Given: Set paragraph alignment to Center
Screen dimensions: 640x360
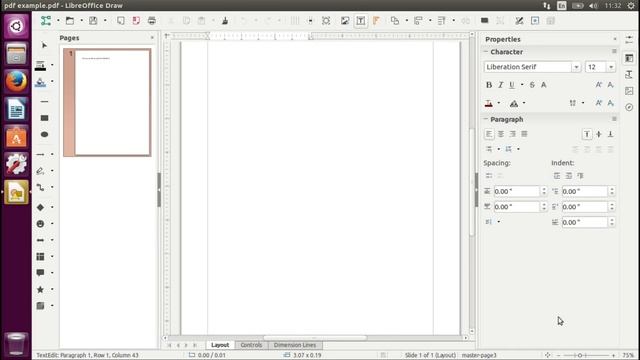Looking at the screenshot, I should 501,134.
